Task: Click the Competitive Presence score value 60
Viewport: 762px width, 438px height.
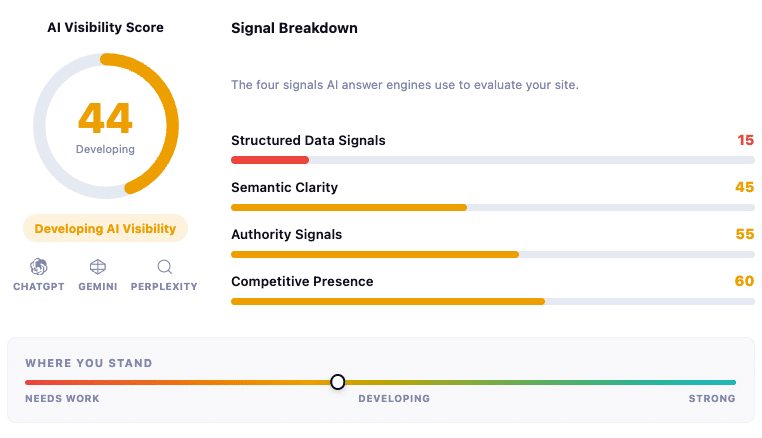Action: [x=744, y=282]
